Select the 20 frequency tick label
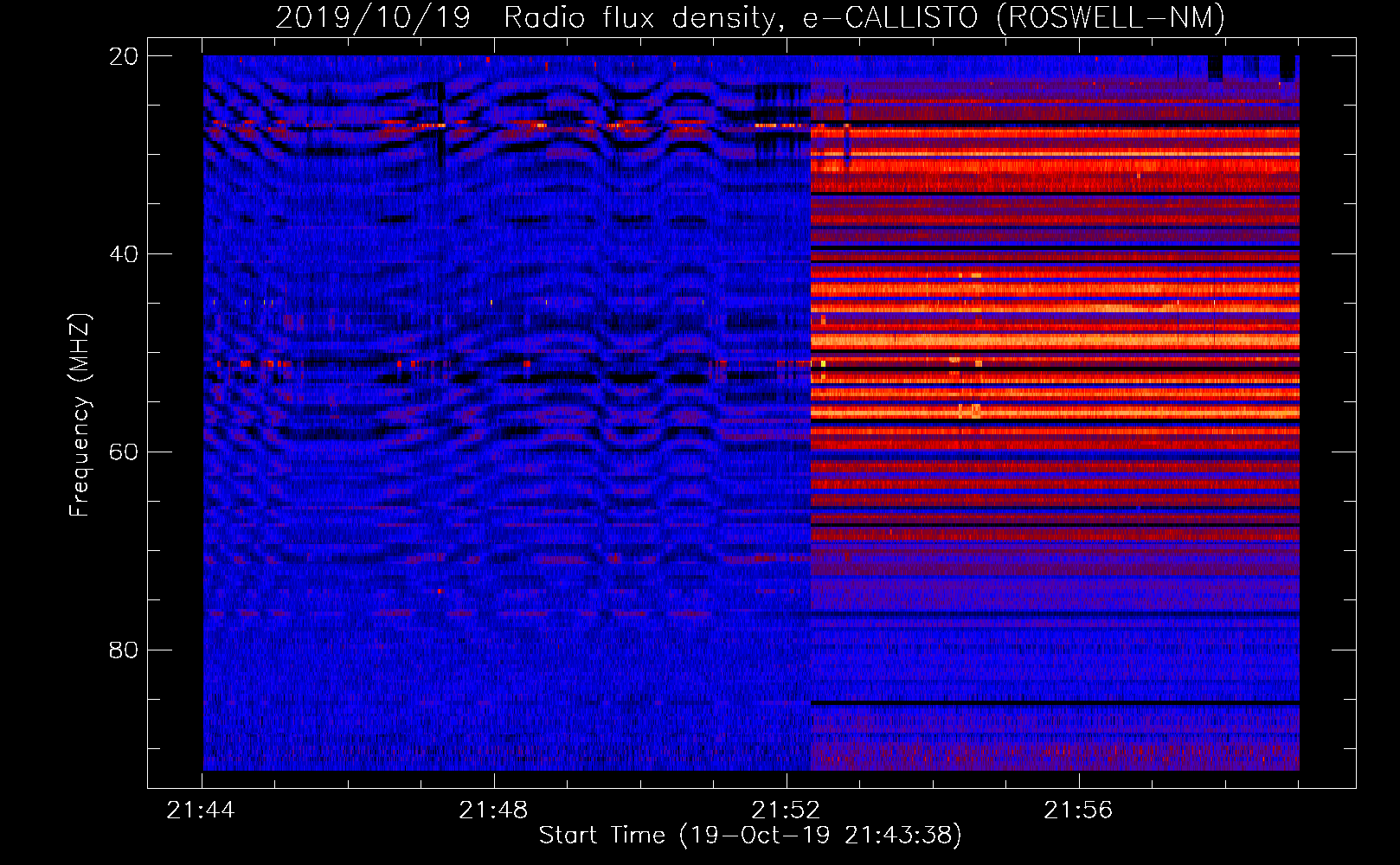 [x=124, y=56]
